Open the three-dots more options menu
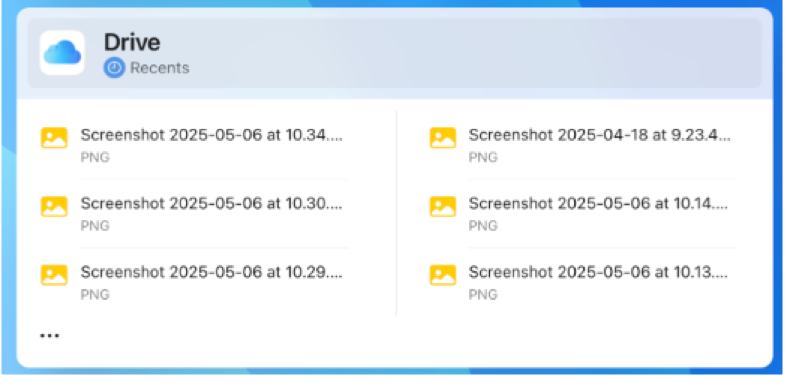The image size is (790, 382). 49,335
